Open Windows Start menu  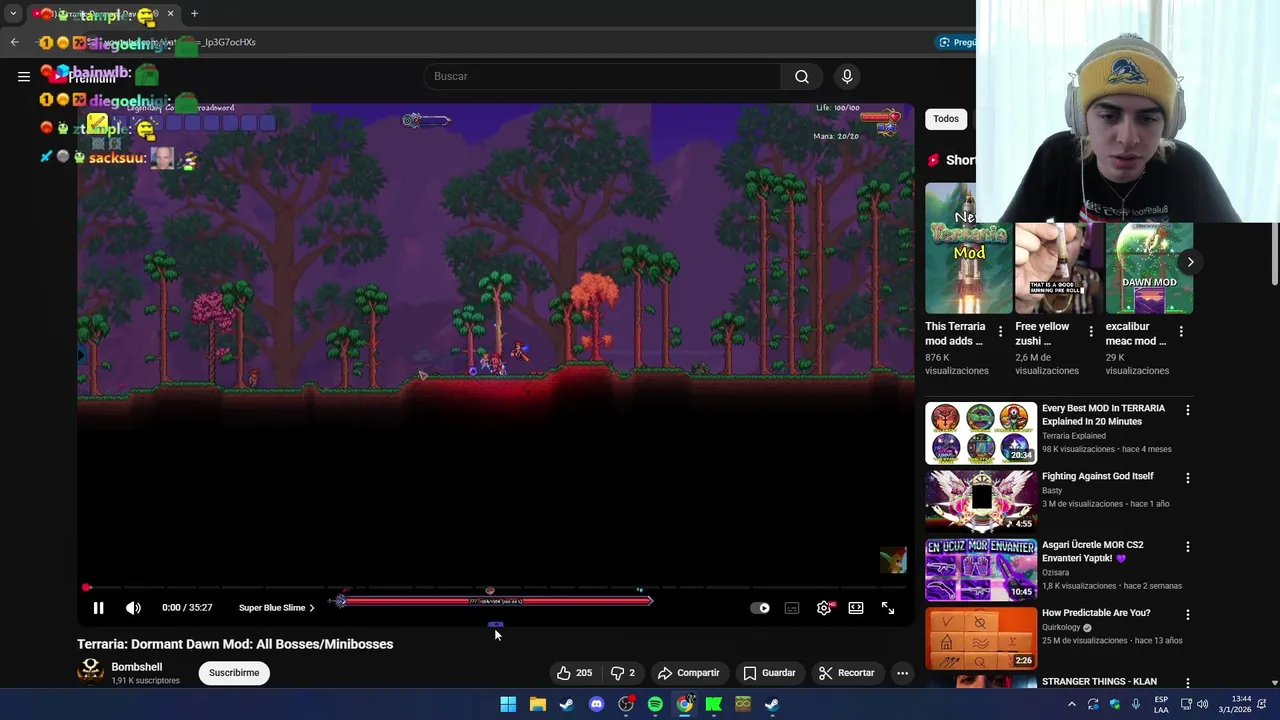coord(508,704)
